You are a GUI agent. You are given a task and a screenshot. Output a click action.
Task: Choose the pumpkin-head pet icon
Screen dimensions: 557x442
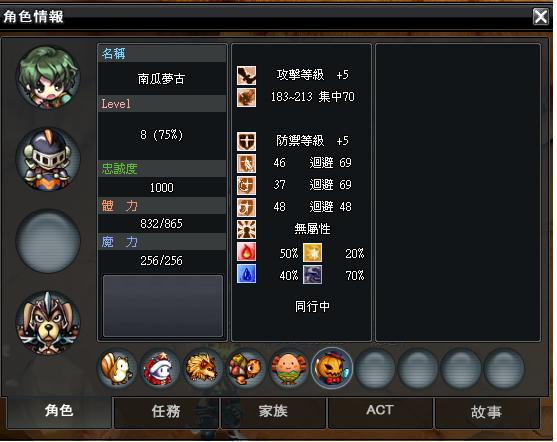tap(332, 368)
